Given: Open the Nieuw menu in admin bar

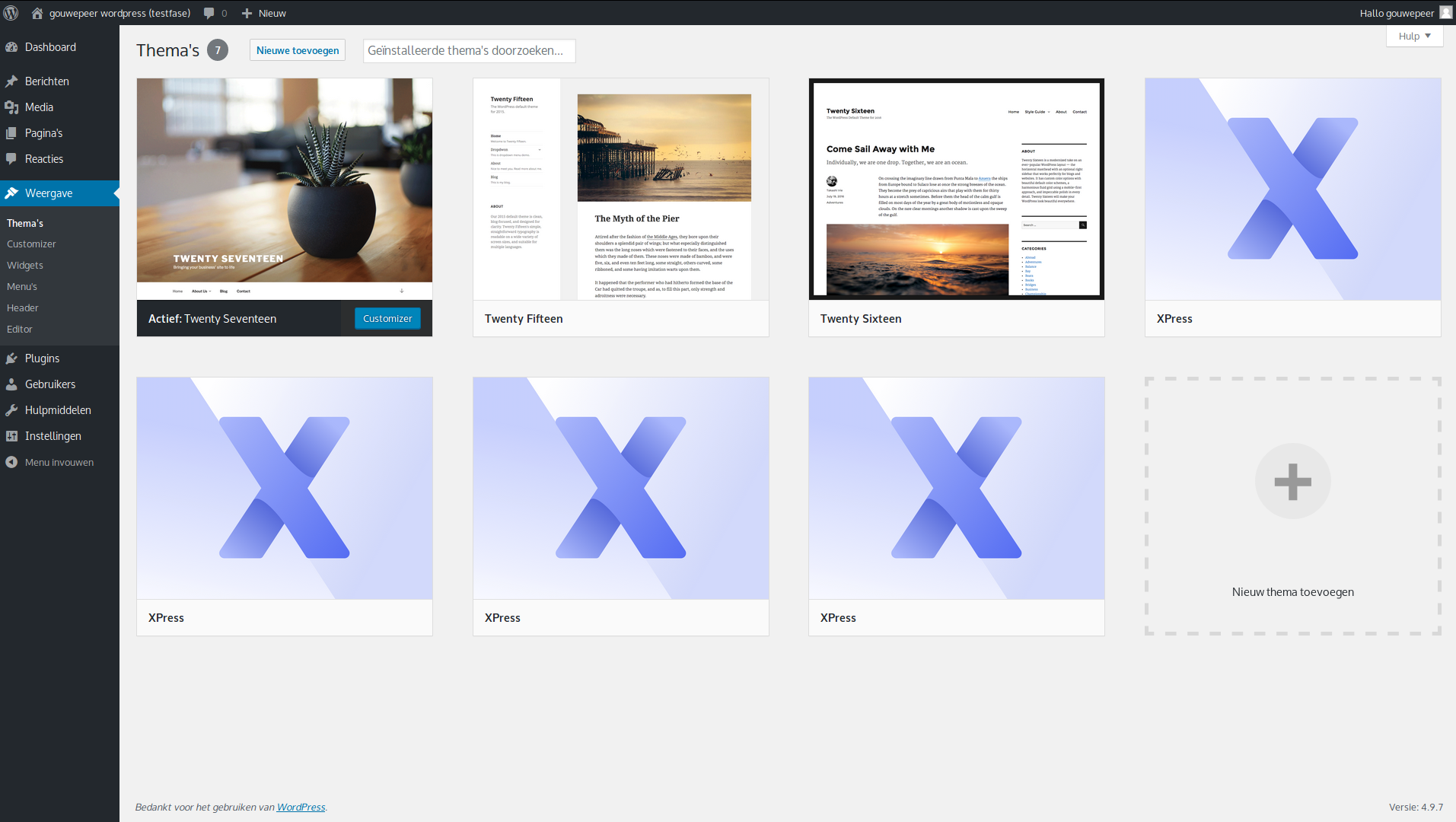Looking at the screenshot, I should (263, 12).
